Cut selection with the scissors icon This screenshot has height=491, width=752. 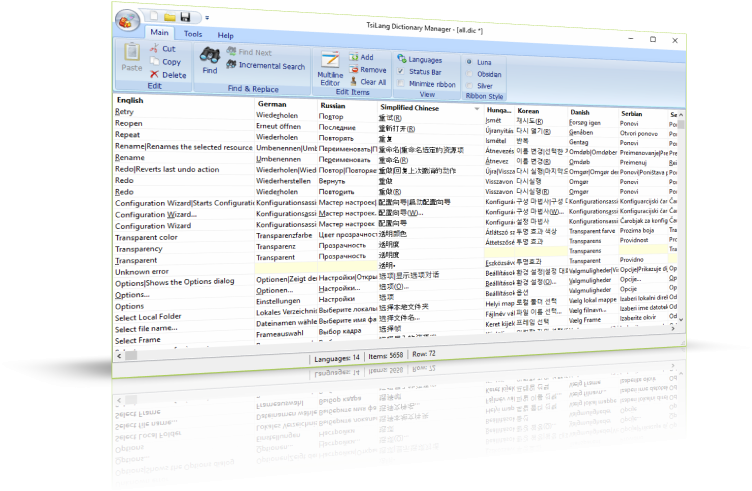tap(163, 48)
